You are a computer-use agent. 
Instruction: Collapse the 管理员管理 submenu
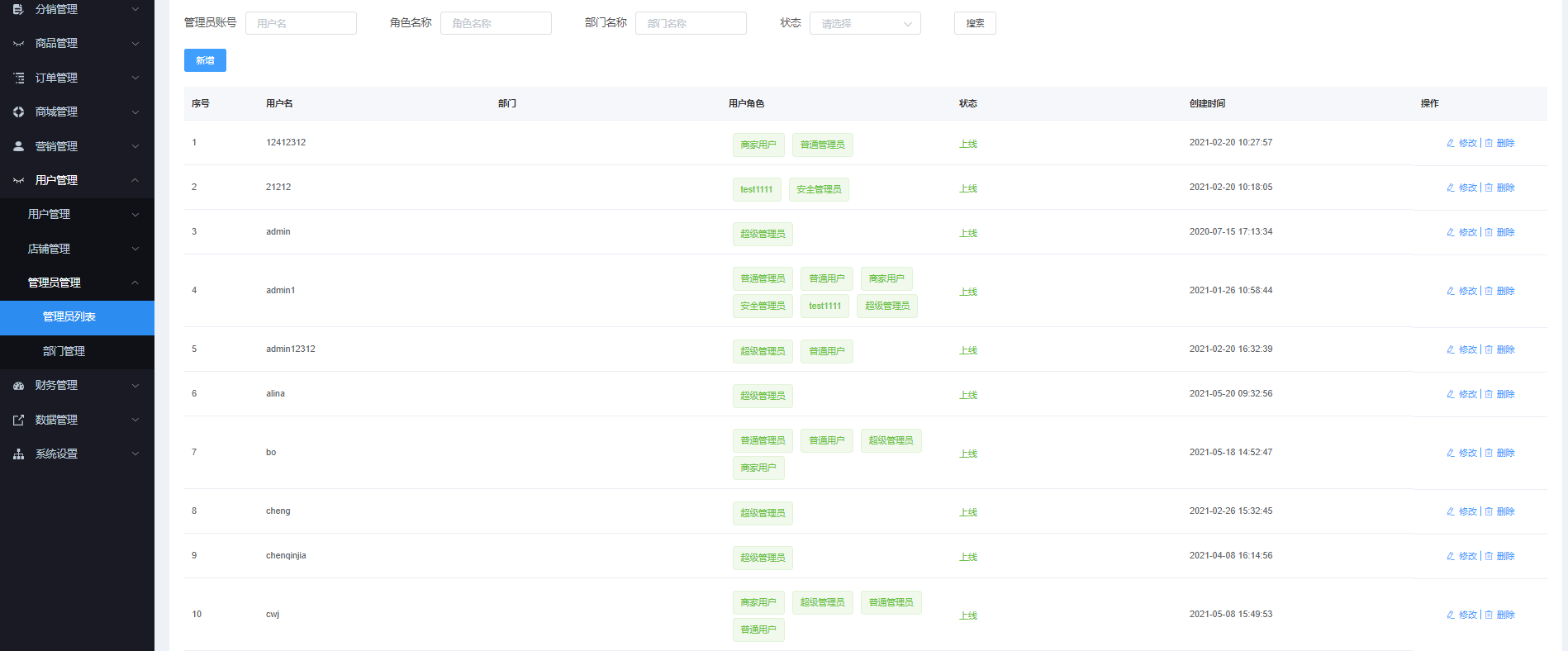click(x=135, y=283)
